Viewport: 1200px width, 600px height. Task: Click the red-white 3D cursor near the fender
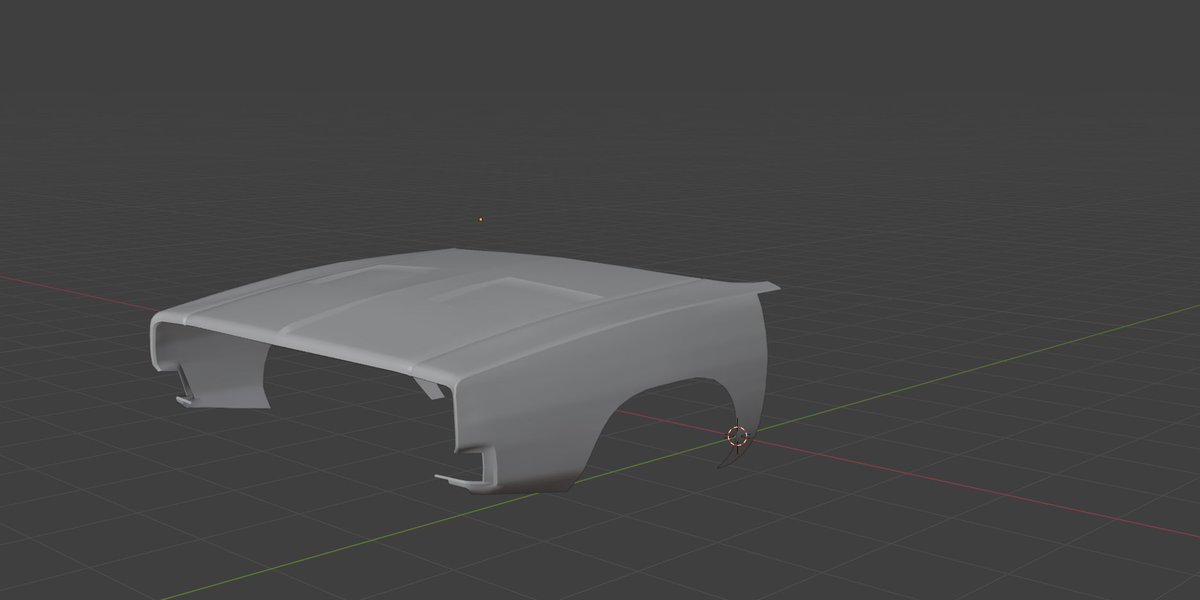737,435
